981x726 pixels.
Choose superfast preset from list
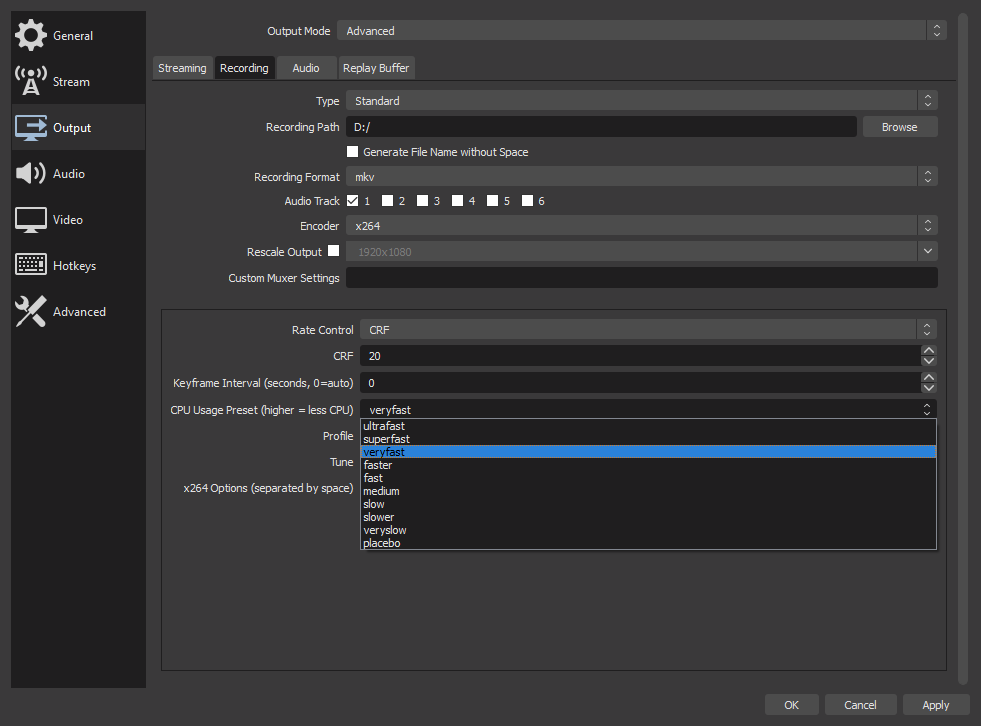click(648, 439)
